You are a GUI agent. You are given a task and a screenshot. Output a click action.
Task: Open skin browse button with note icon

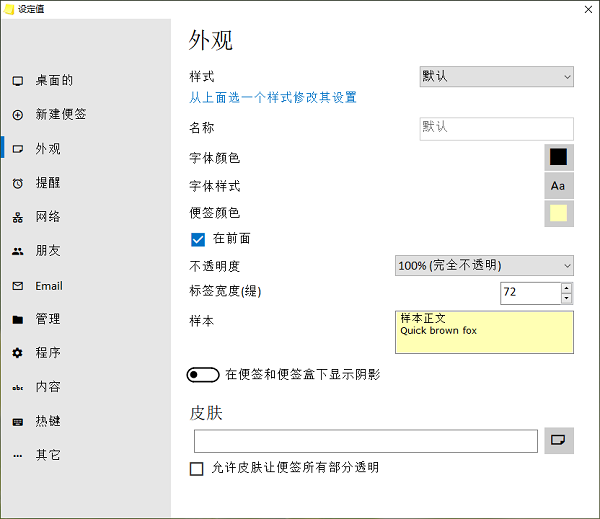click(559, 440)
